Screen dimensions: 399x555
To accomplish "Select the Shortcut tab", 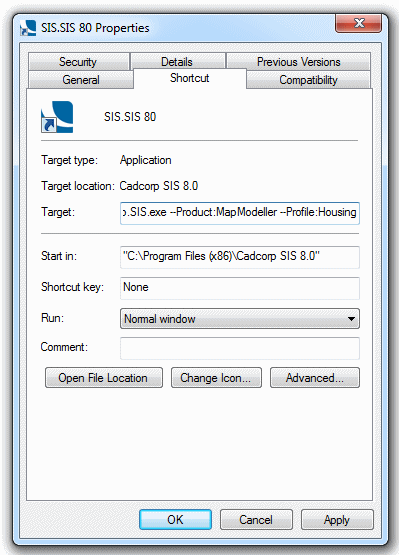I will tap(189, 78).
